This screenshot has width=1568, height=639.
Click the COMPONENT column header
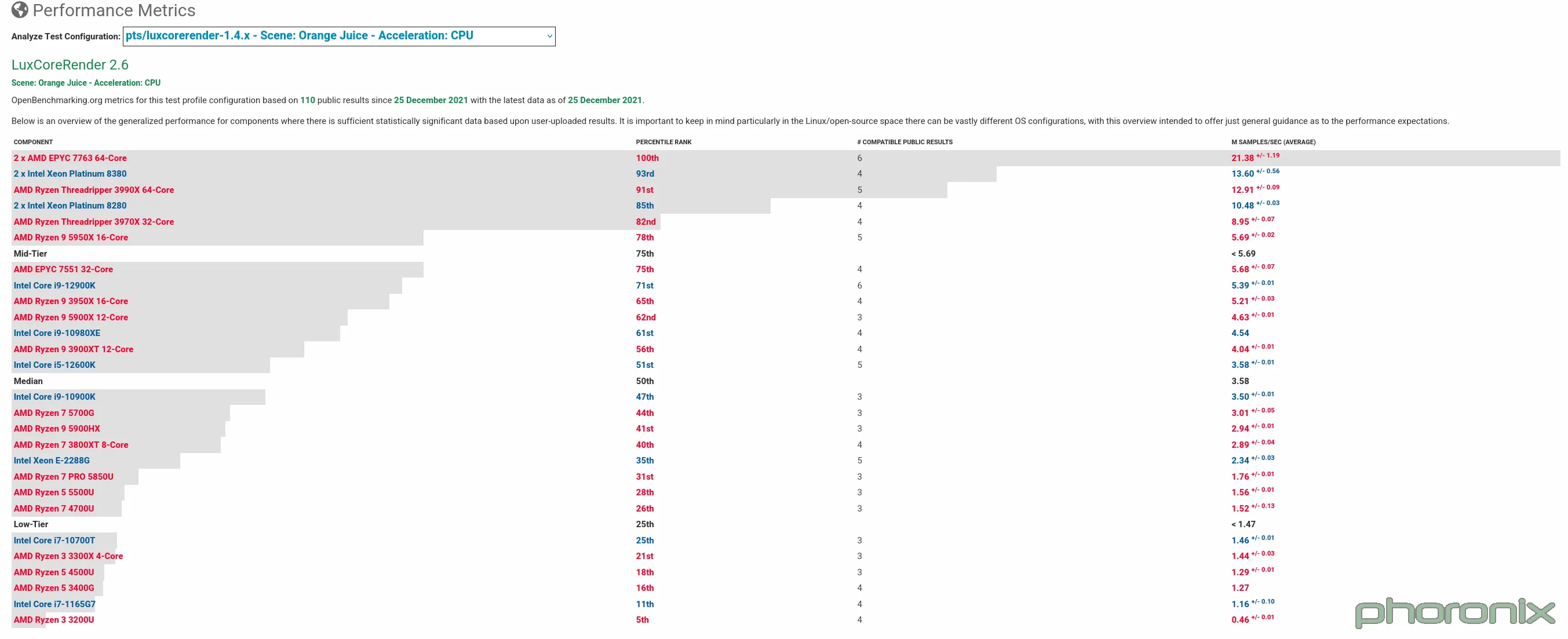[x=34, y=143]
